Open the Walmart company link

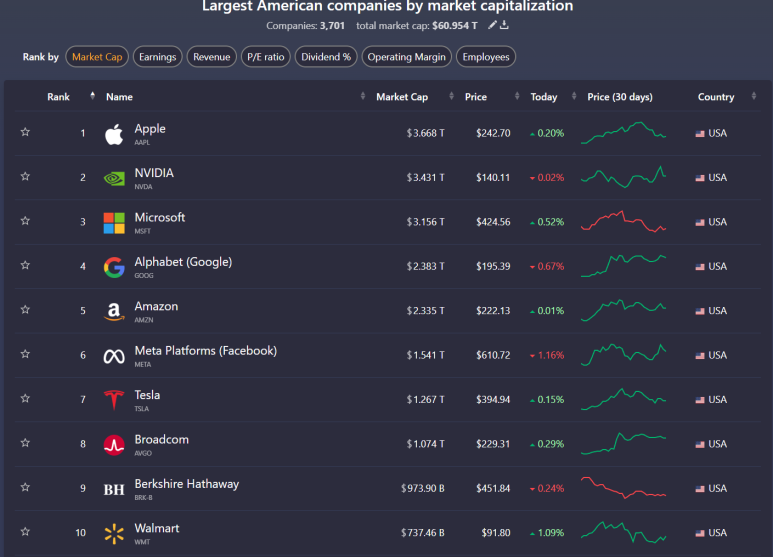(157, 528)
